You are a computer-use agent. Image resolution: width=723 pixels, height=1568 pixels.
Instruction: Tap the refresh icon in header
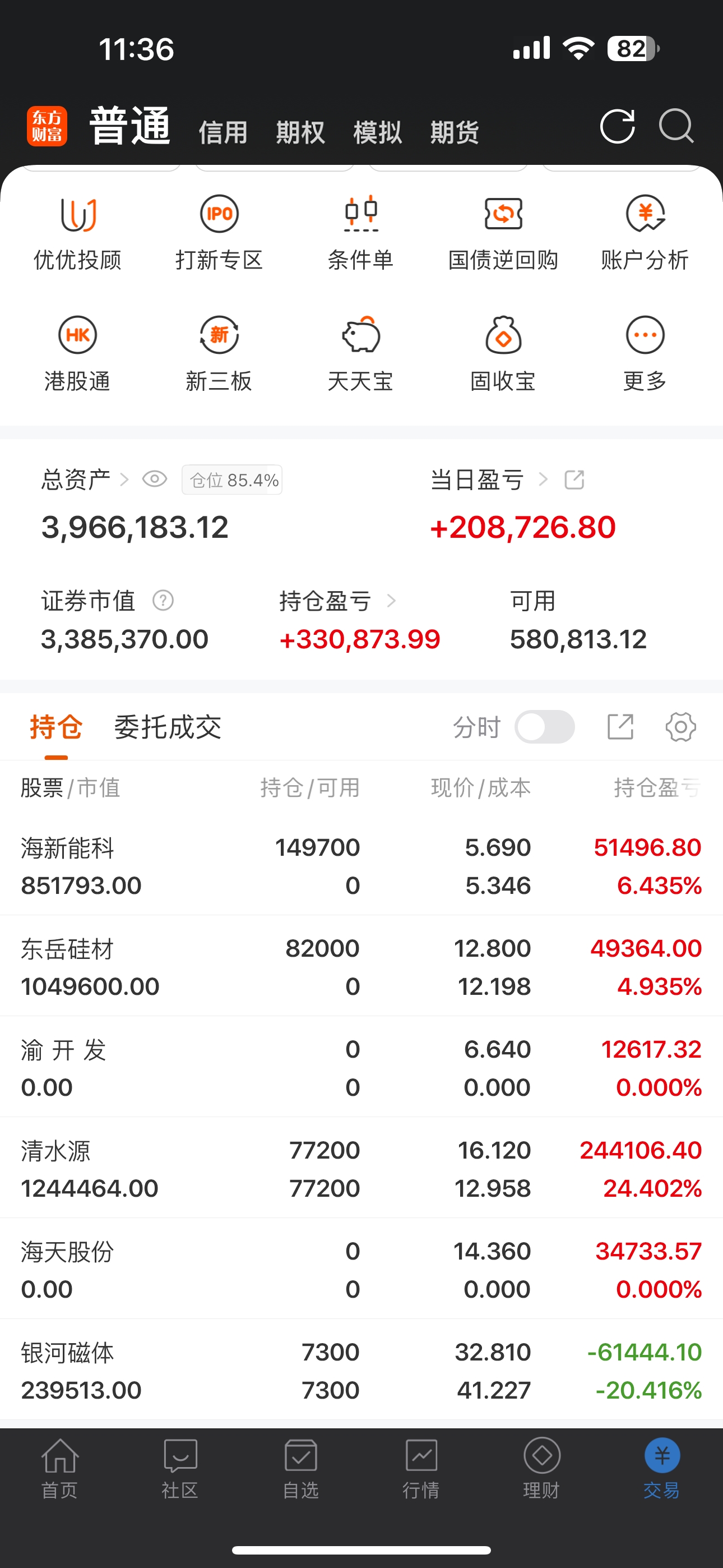pyautogui.click(x=618, y=127)
